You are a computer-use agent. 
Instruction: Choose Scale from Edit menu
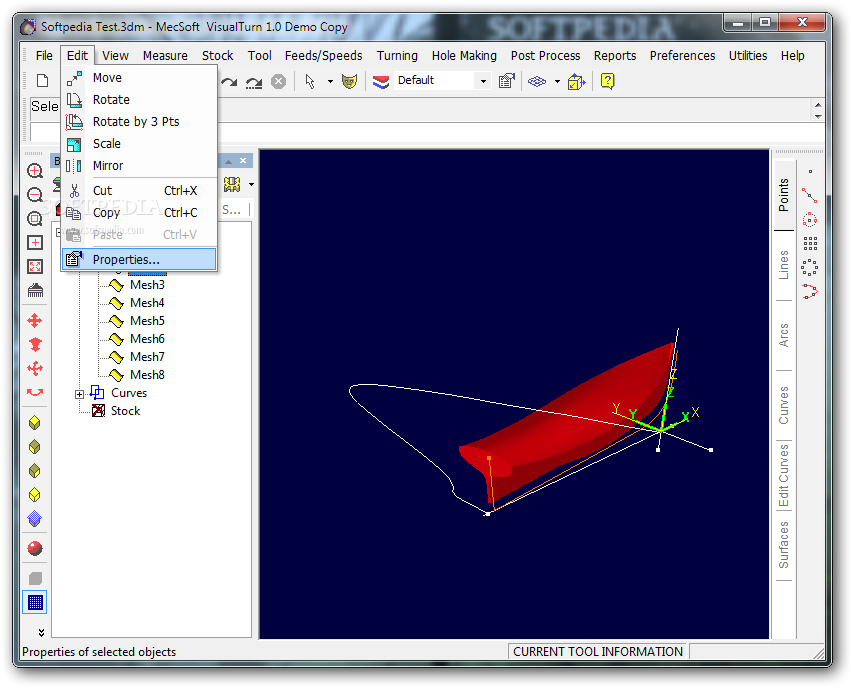click(139, 144)
